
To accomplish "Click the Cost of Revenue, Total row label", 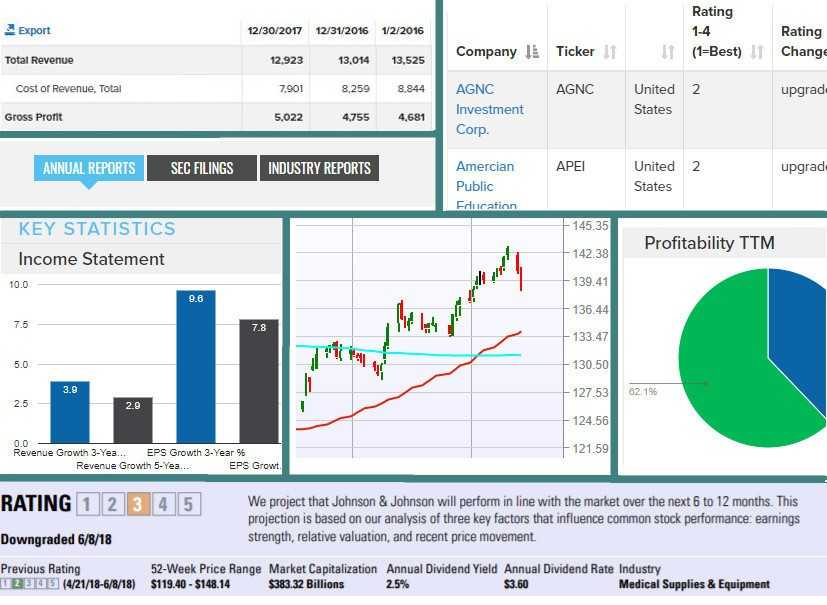I will [69, 89].
